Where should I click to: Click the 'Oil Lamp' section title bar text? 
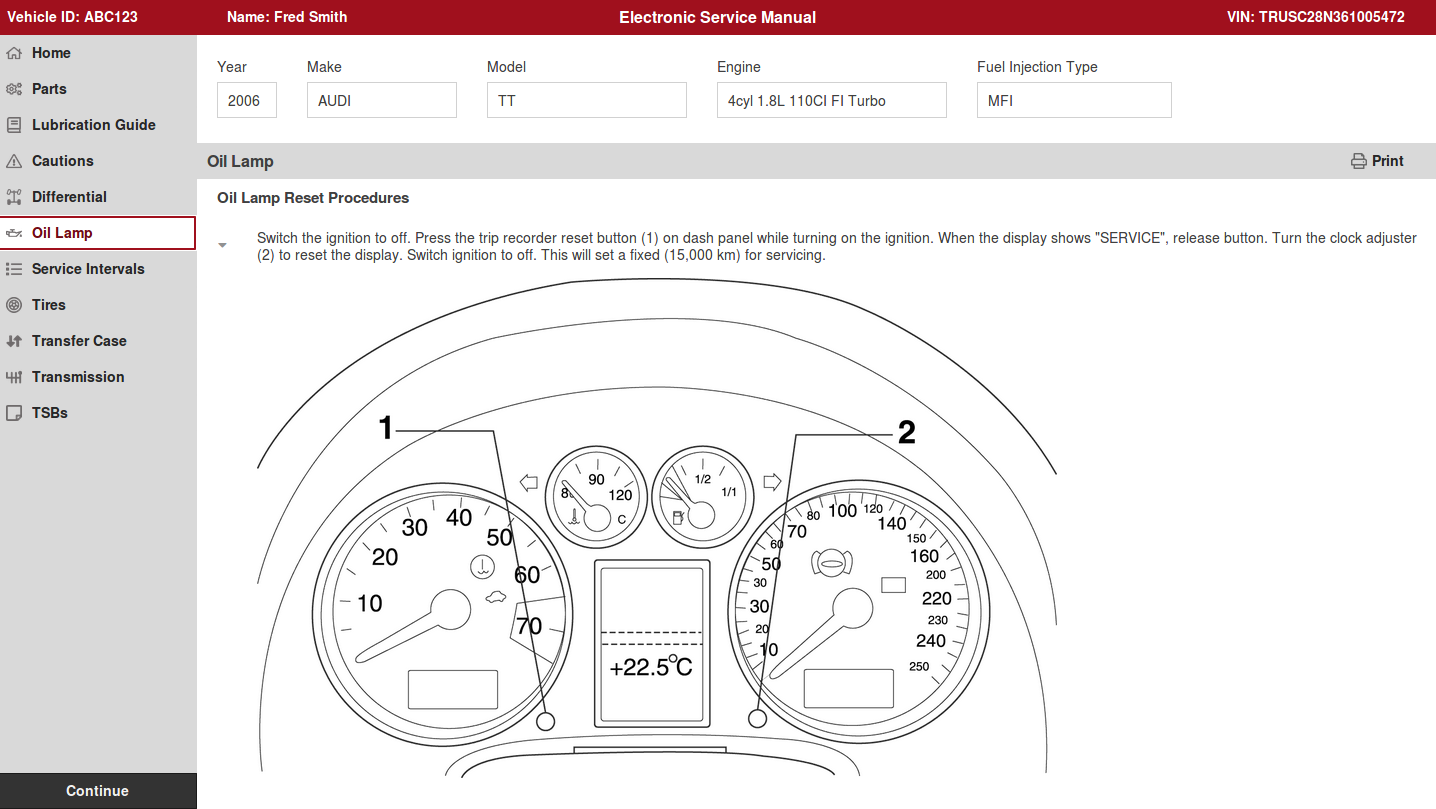click(240, 161)
